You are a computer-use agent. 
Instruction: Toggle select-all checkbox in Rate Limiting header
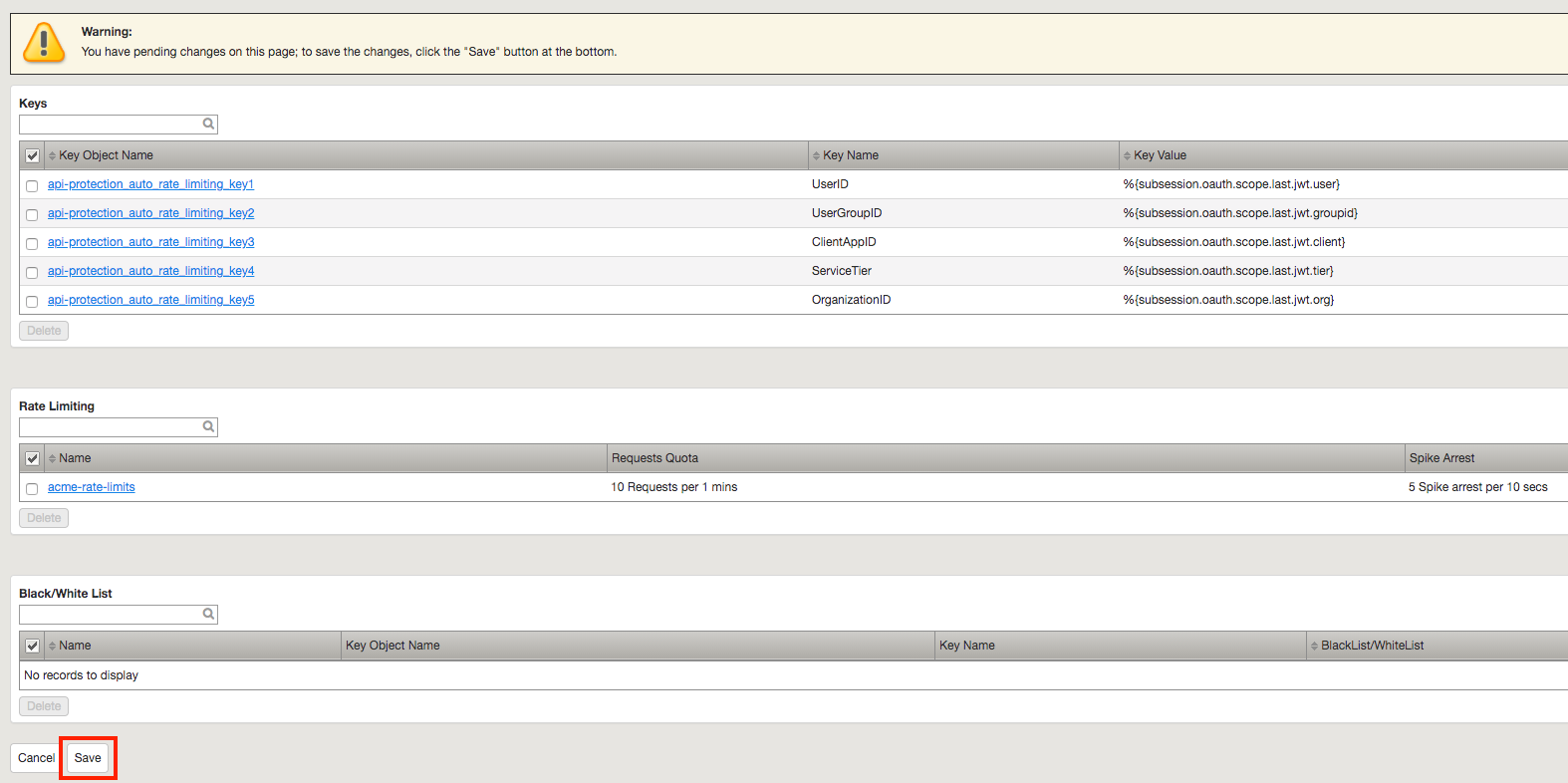(32, 458)
